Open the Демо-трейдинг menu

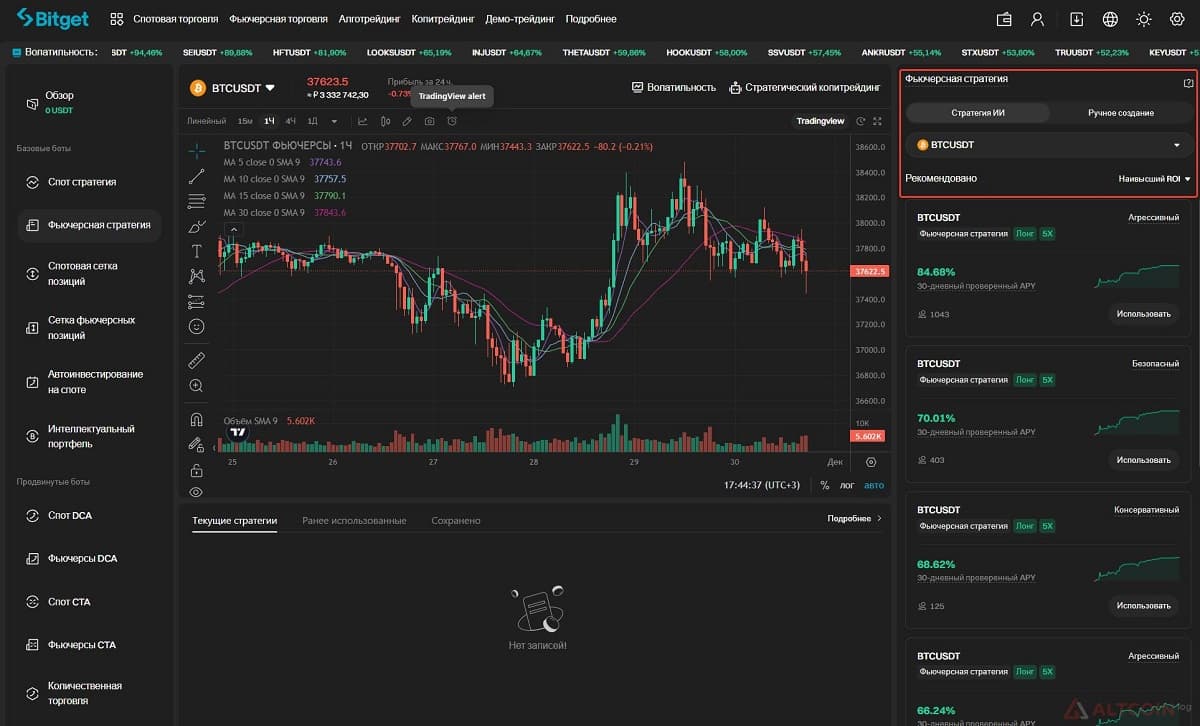coord(520,19)
